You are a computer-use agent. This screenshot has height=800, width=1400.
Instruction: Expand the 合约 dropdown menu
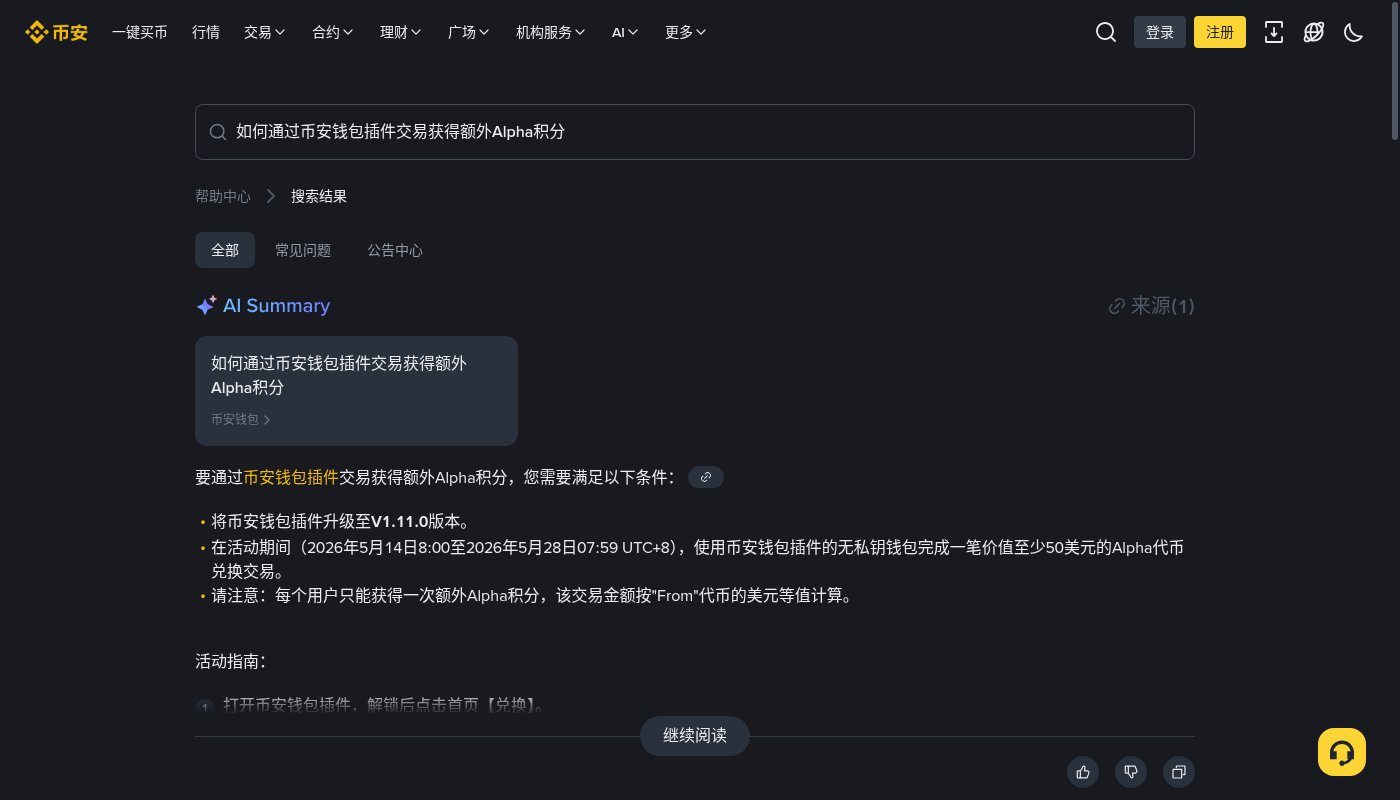click(333, 32)
